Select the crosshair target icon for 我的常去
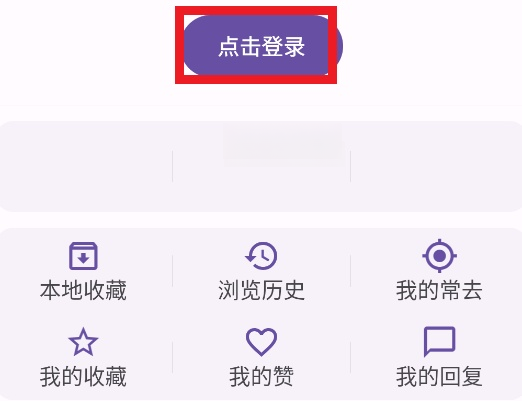The width and height of the screenshot is (522, 401). 439,256
